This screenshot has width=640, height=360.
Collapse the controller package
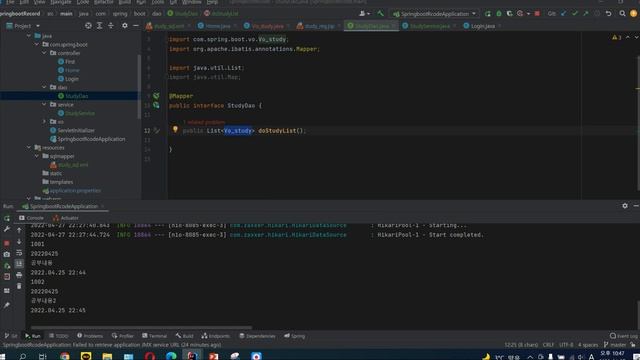[44, 53]
